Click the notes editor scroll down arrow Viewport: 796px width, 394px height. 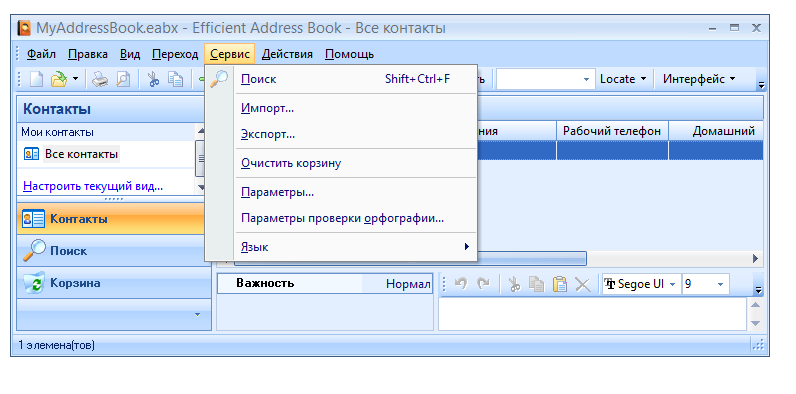[x=755, y=323]
